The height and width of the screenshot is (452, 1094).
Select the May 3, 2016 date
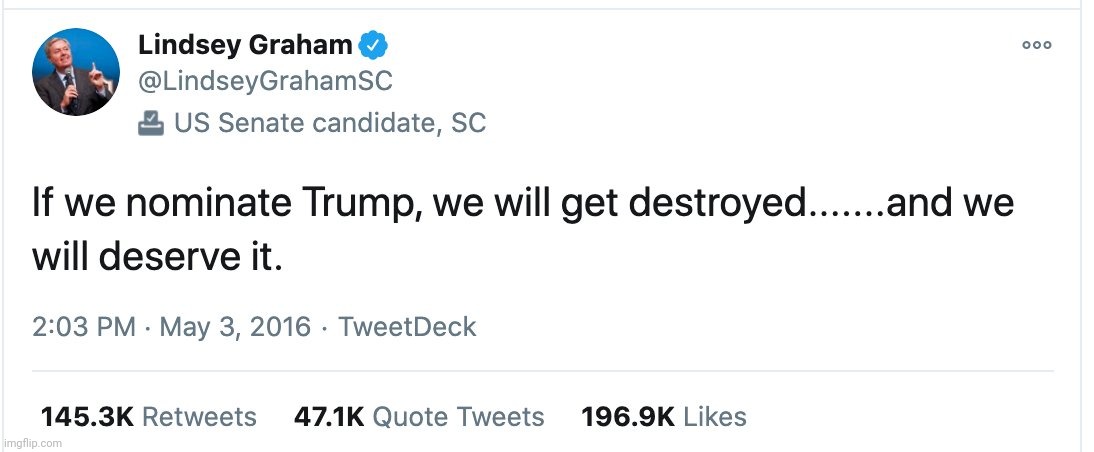pyautogui.click(x=235, y=327)
